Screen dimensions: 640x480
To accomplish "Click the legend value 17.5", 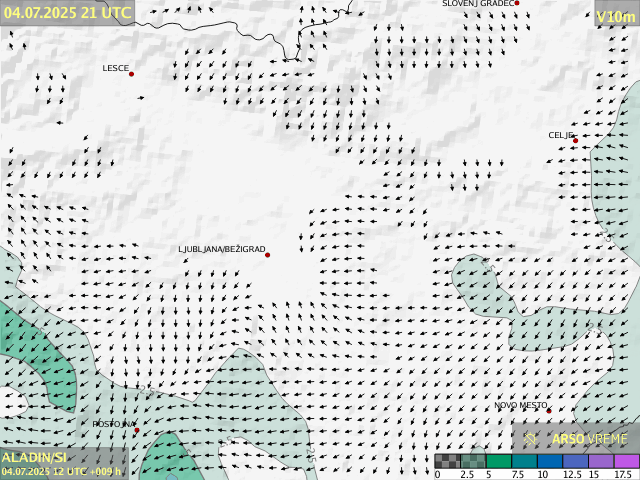I will point(623,474).
